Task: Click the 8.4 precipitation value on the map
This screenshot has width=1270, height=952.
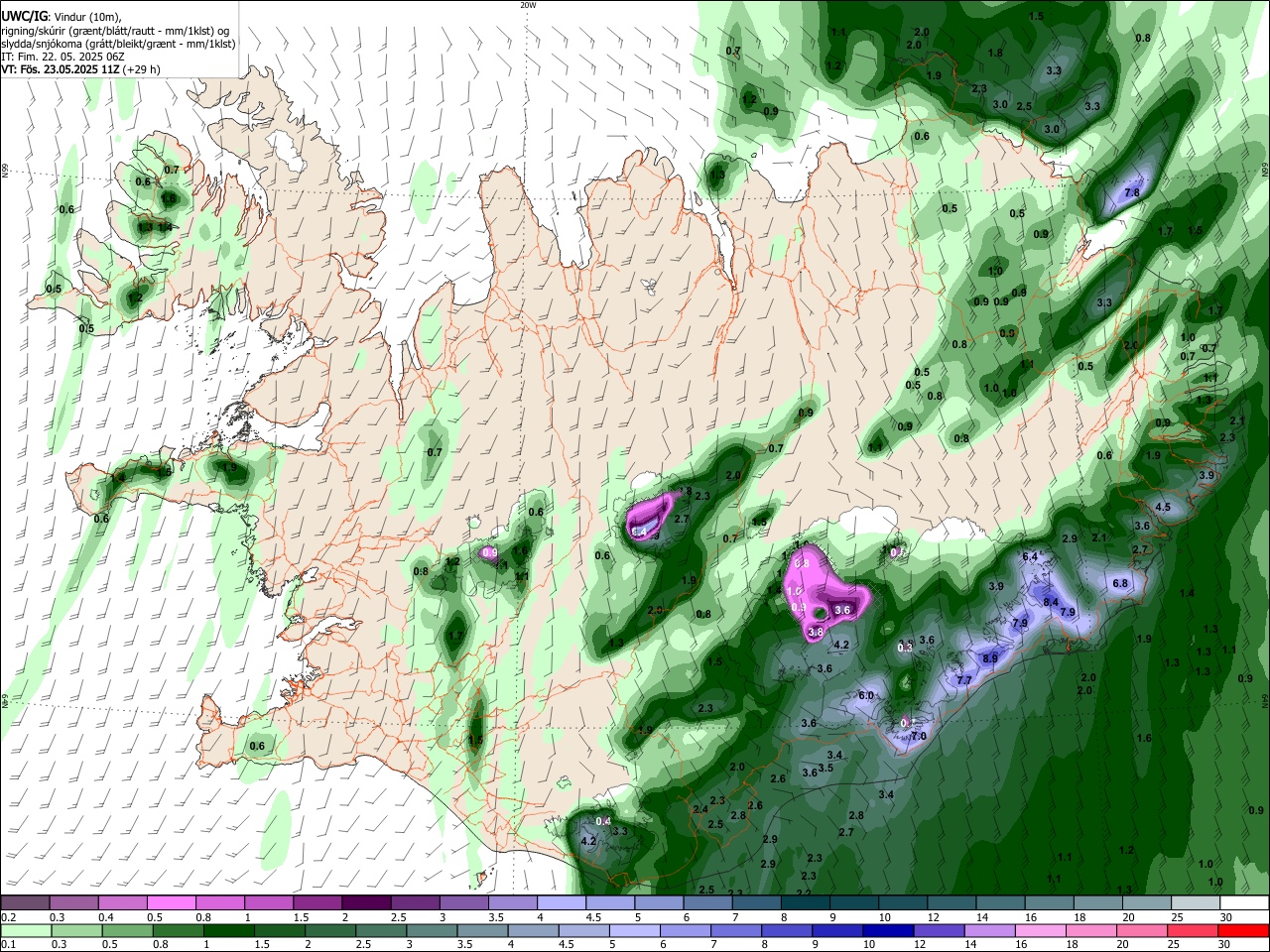Action: coord(1052,602)
